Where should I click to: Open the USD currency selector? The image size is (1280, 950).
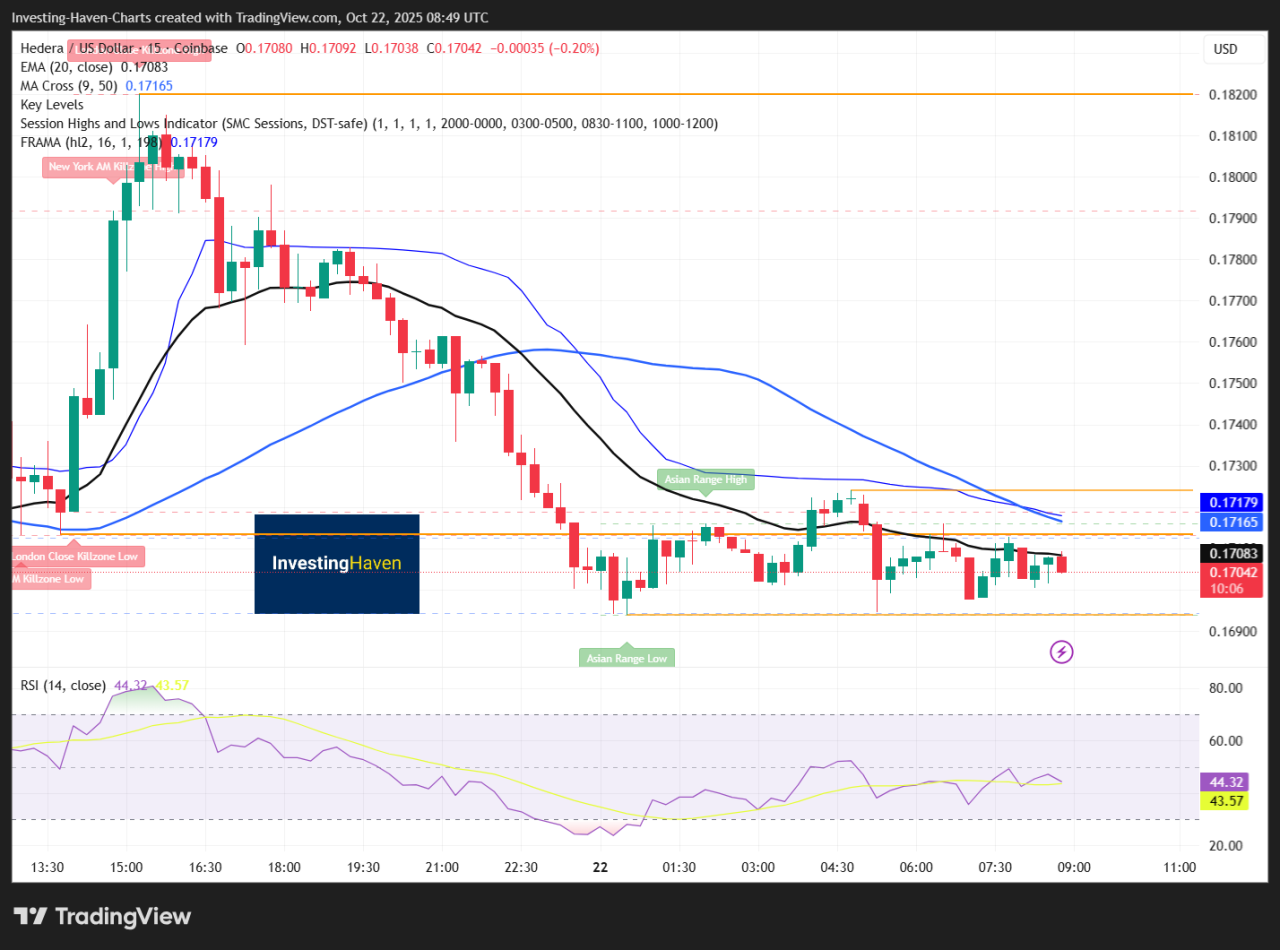click(1225, 49)
